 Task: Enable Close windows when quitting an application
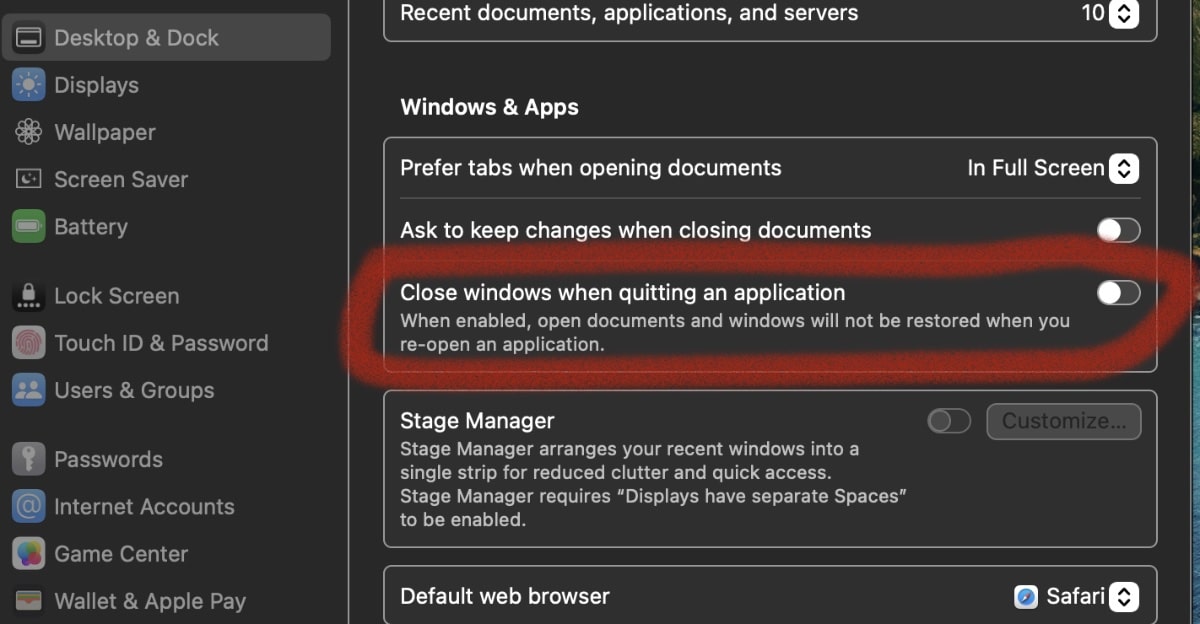click(1118, 292)
